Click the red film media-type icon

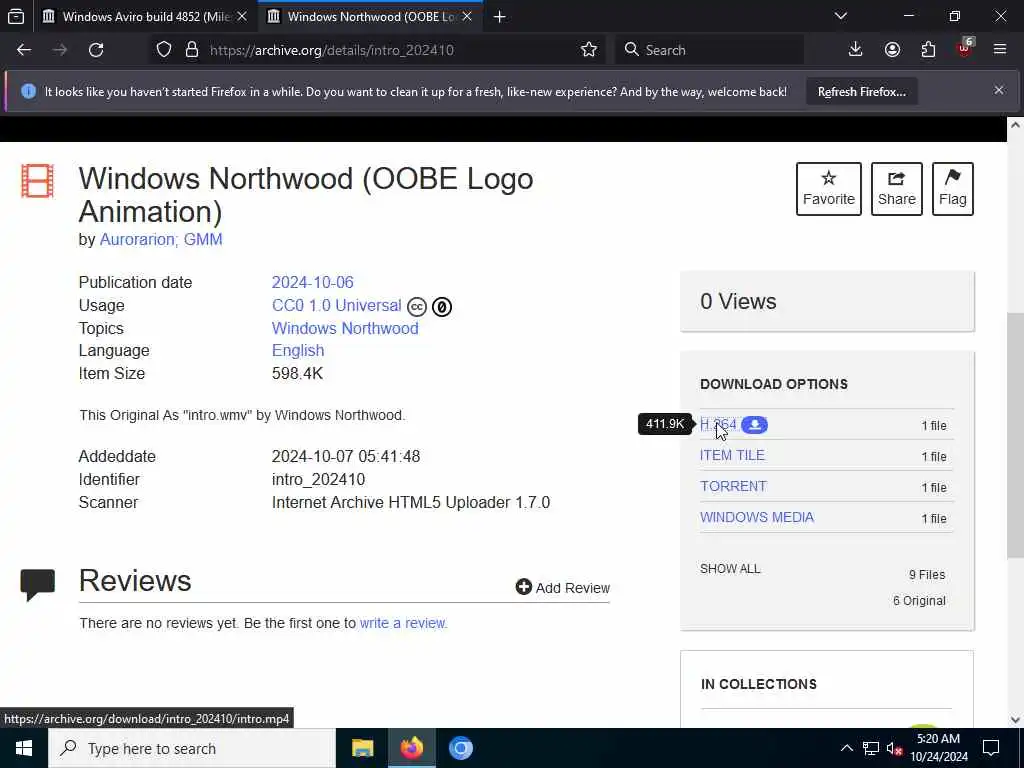point(37,180)
